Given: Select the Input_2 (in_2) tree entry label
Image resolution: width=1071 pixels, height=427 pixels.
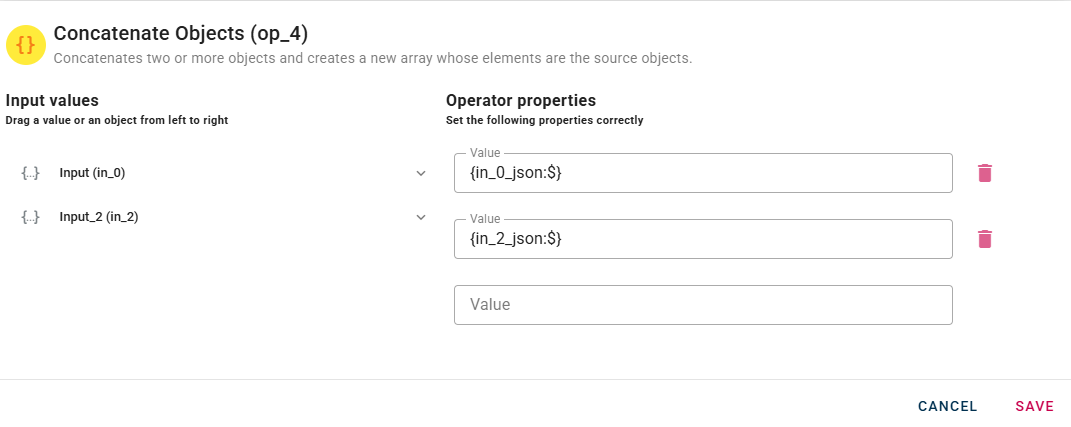Looking at the screenshot, I should coord(99,217).
